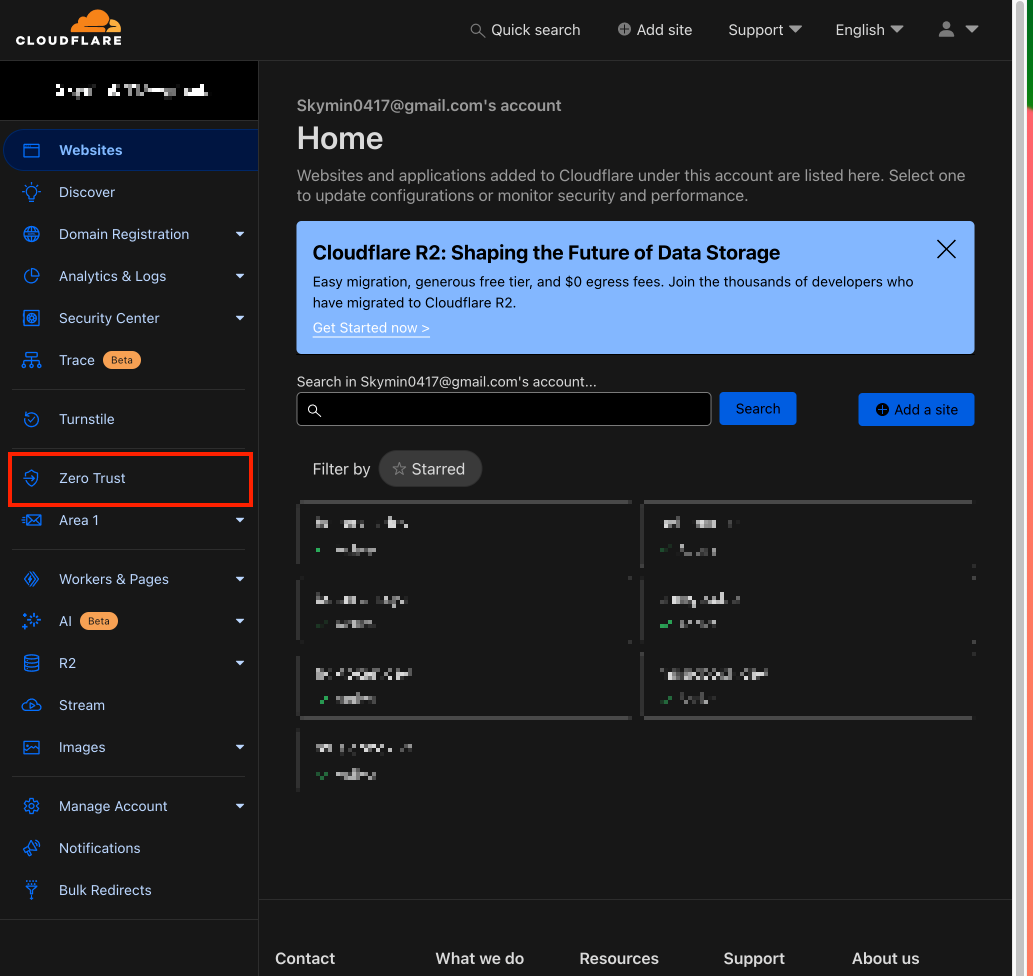Click the AI sparkle icon
The height and width of the screenshot is (976, 1033).
[x=32, y=621]
